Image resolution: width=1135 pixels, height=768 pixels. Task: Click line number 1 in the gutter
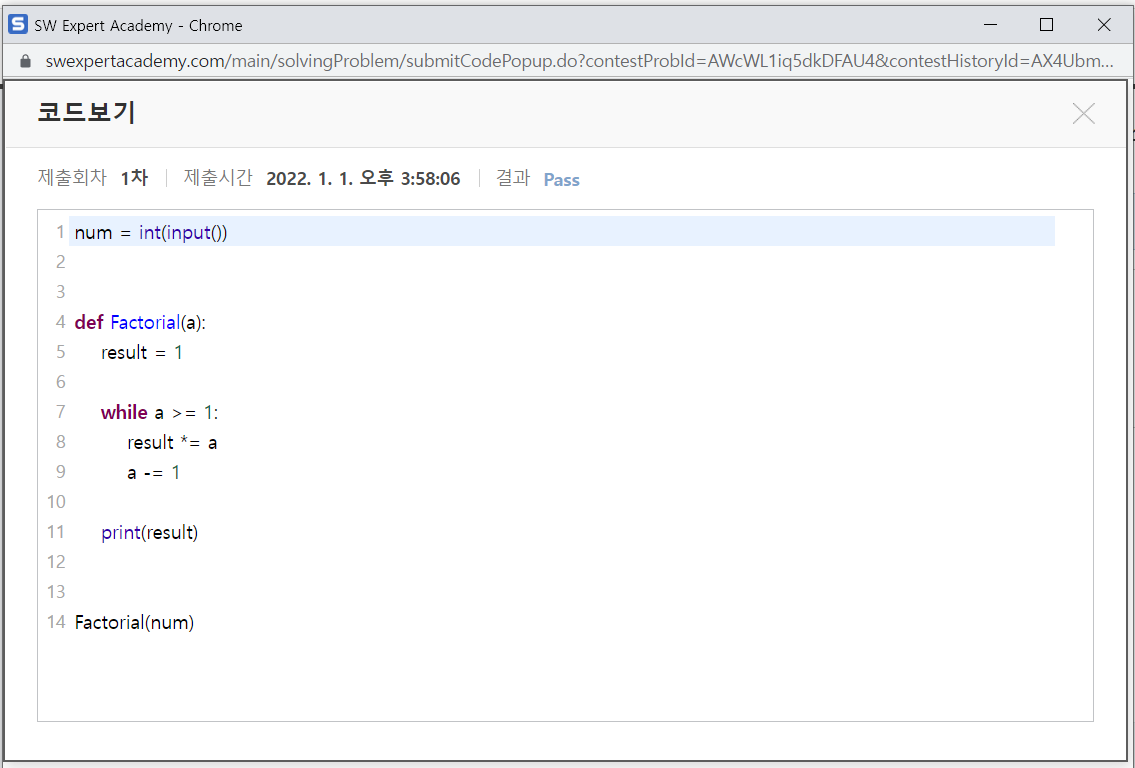point(60,232)
